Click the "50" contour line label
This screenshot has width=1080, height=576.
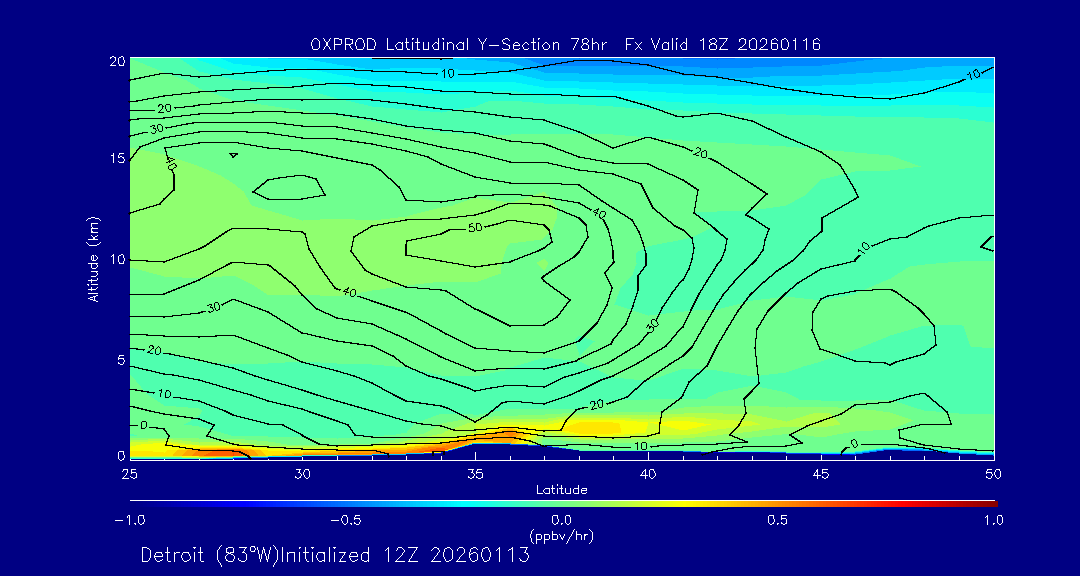point(475,227)
